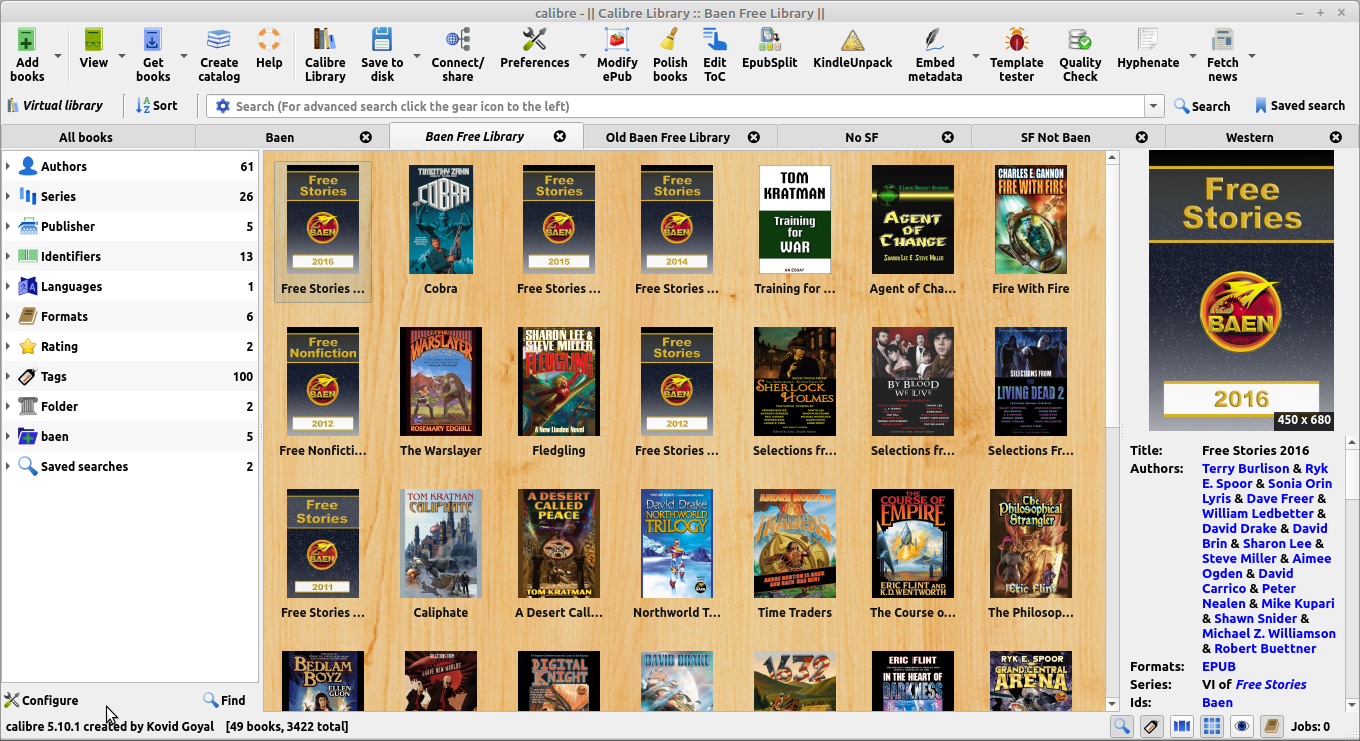This screenshot has height=741, width=1360.
Task: Select the Agent of Change cover
Action: [913, 220]
